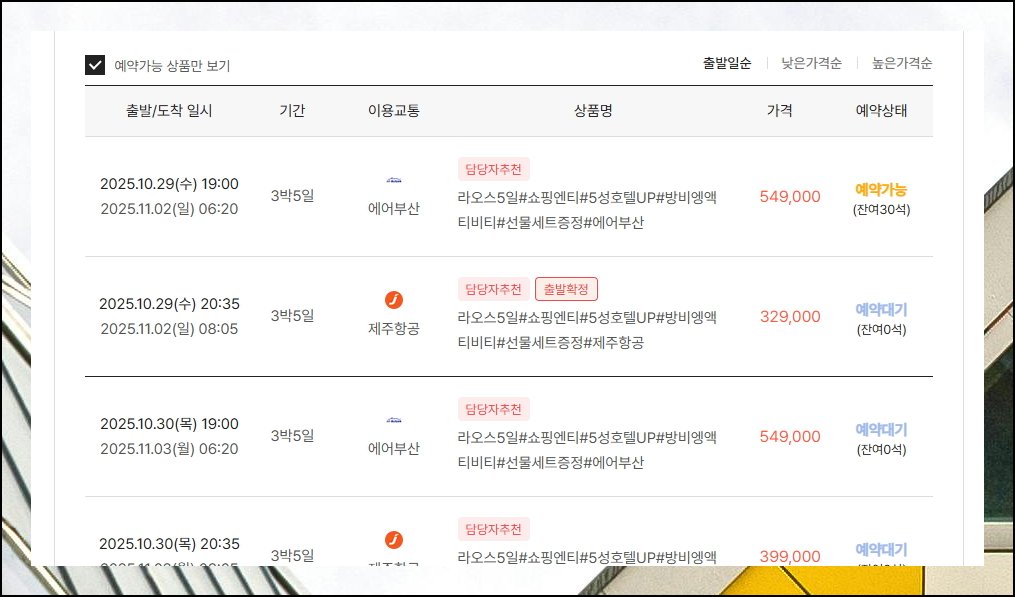The height and width of the screenshot is (597, 1015).
Task: Click the price 399,000
Action: (790, 556)
